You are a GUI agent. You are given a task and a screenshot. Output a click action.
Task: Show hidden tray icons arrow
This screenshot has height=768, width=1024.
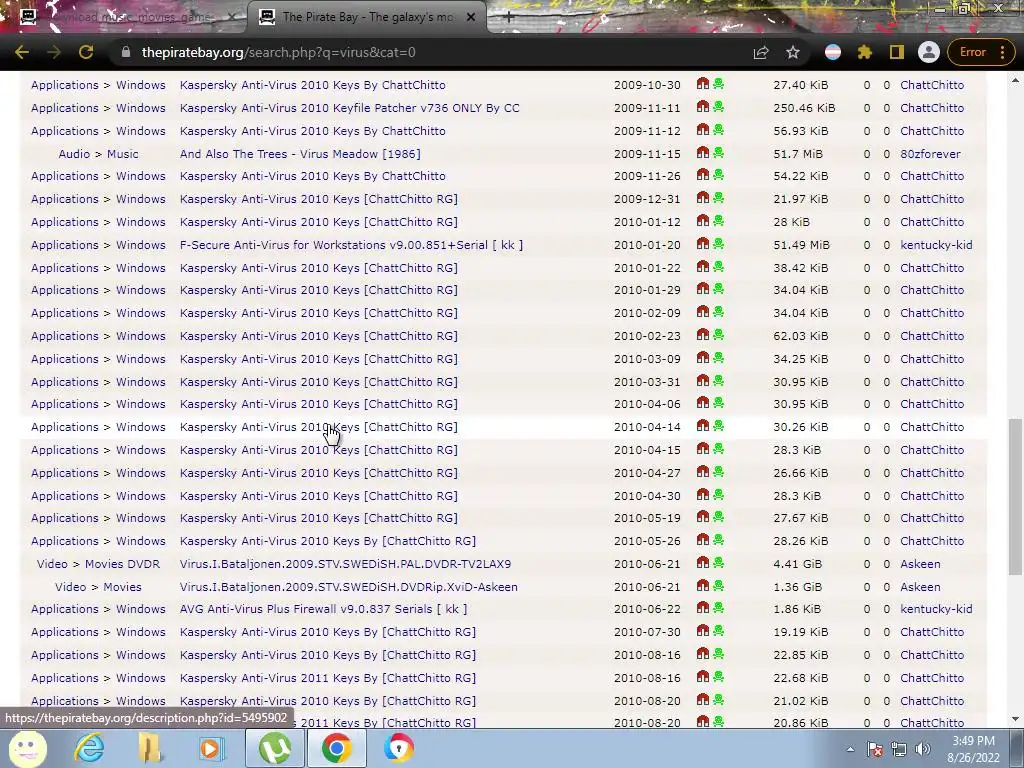click(x=850, y=749)
